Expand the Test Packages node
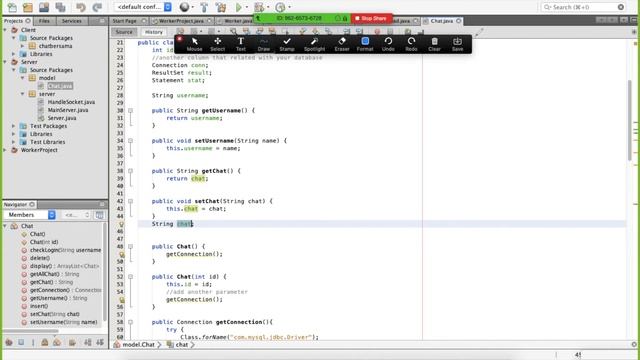 (14, 126)
